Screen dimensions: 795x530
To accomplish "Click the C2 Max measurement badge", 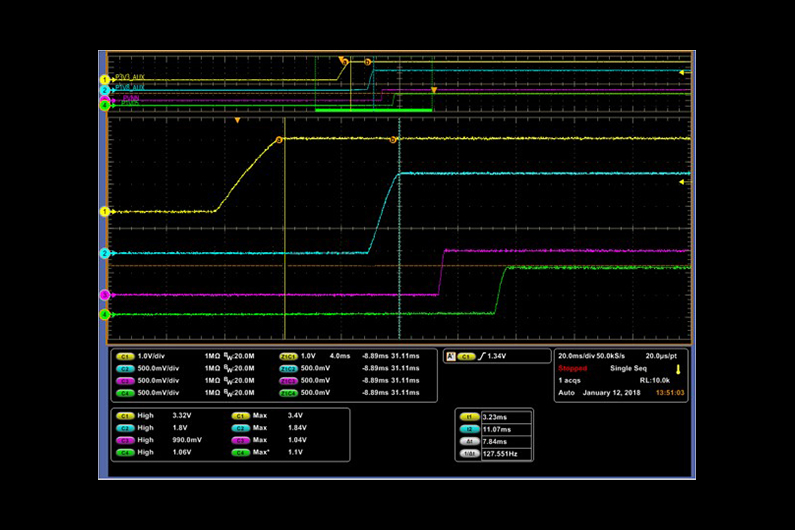I will pos(240,428).
